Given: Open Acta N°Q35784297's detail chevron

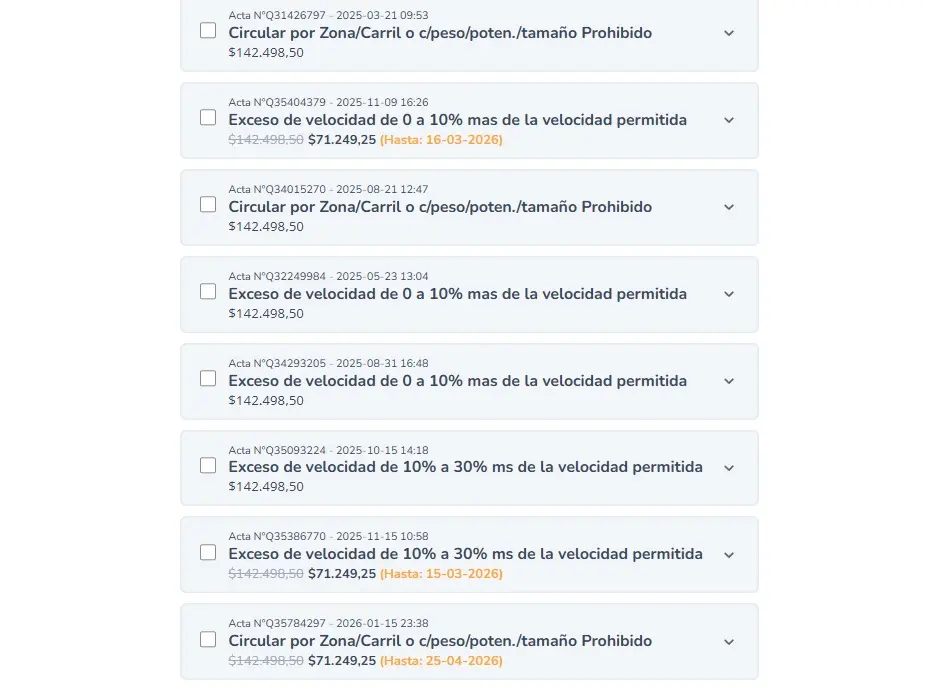Looking at the screenshot, I should coord(729,641).
